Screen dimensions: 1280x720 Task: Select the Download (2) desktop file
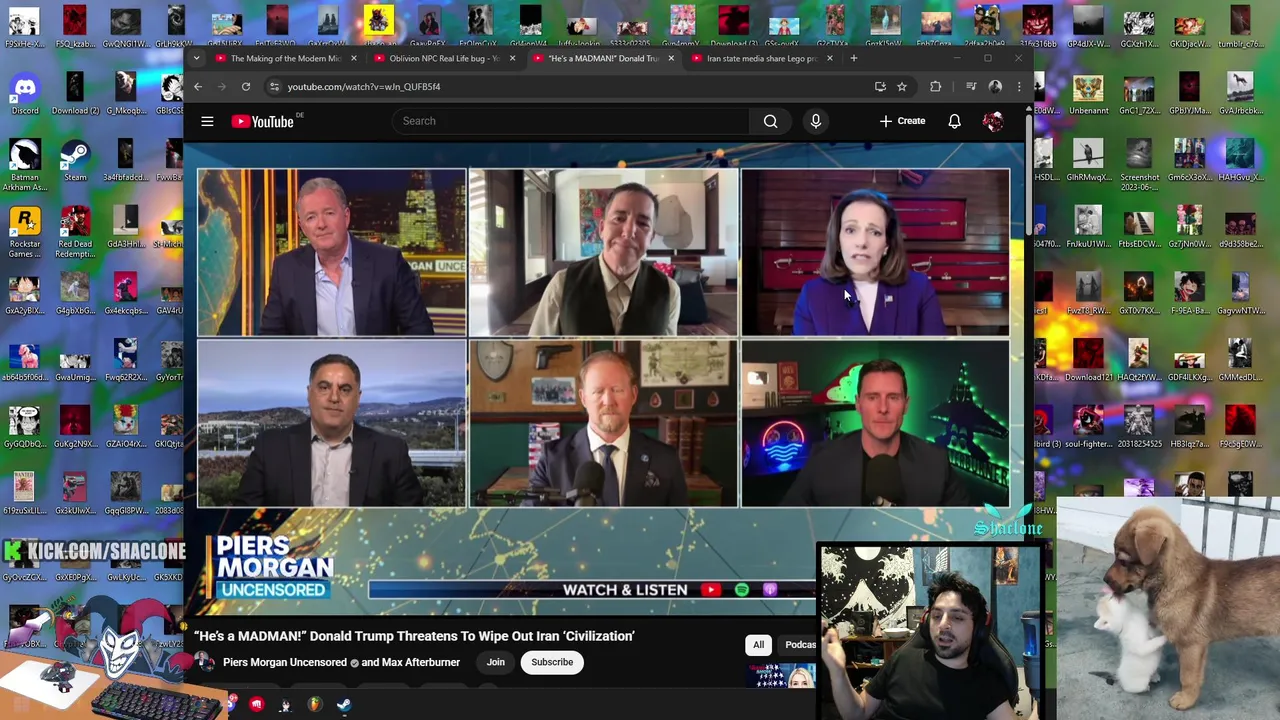point(75,95)
